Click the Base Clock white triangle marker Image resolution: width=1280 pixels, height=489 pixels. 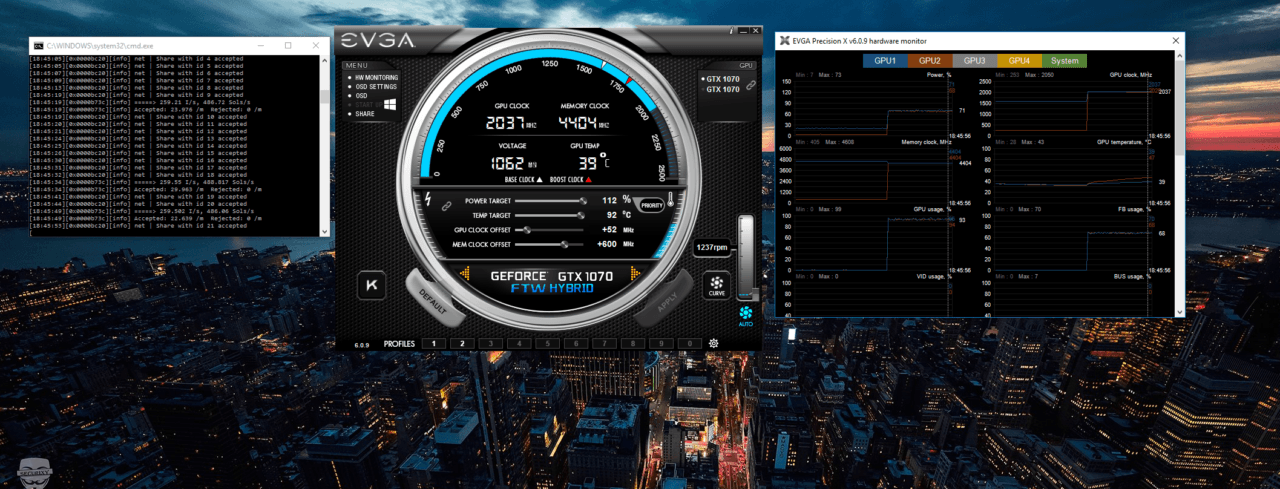coord(541,180)
